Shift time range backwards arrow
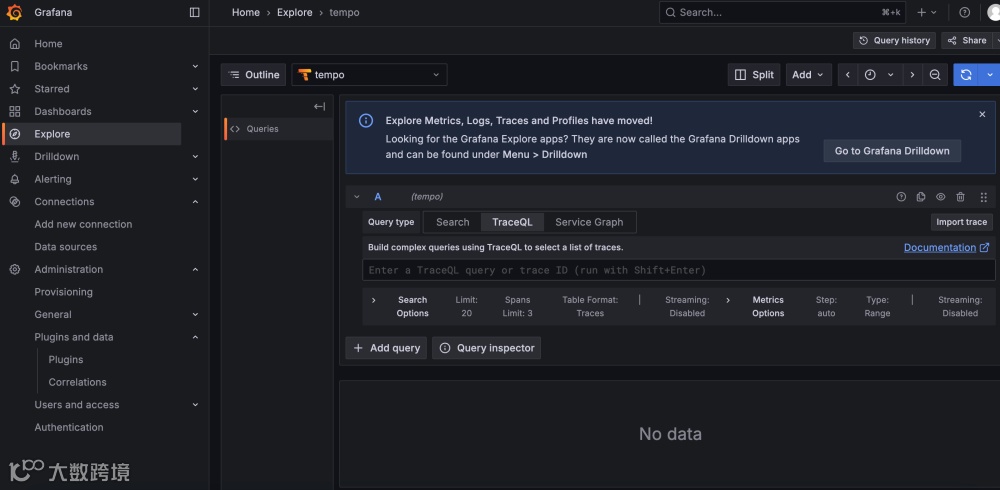The image size is (1000, 490). pos(848,75)
